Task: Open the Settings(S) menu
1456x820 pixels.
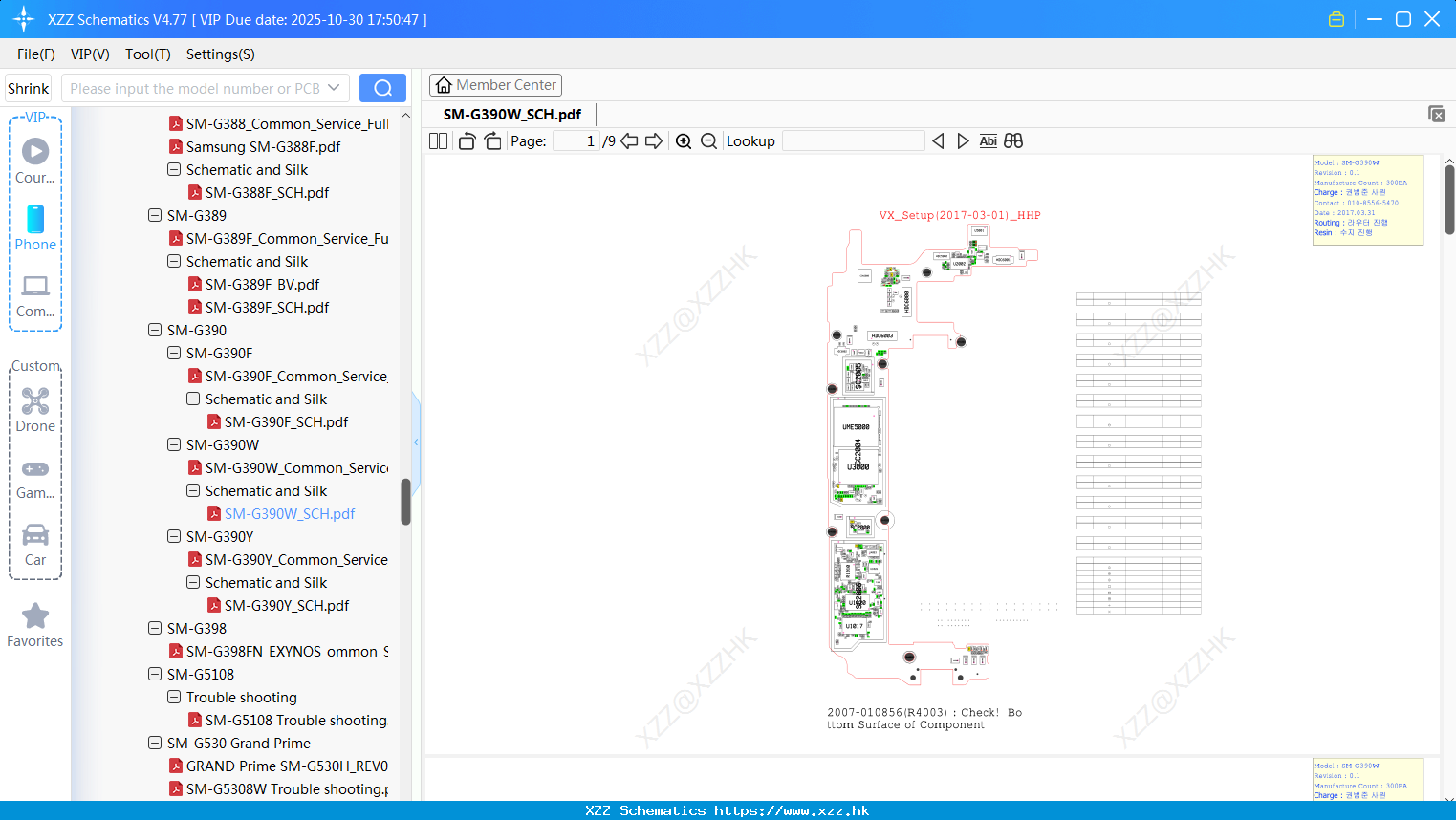Action: pyautogui.click(x=221, y=54)
